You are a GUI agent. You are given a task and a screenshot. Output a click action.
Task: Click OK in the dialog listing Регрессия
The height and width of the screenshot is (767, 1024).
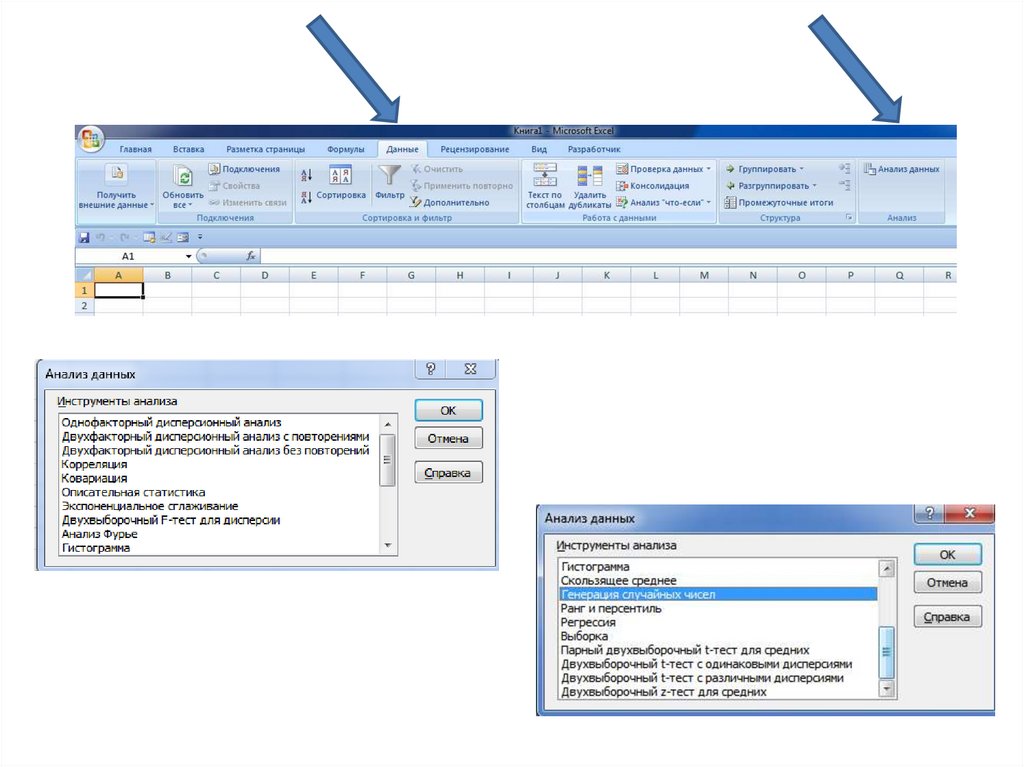[x=948, y=554]
